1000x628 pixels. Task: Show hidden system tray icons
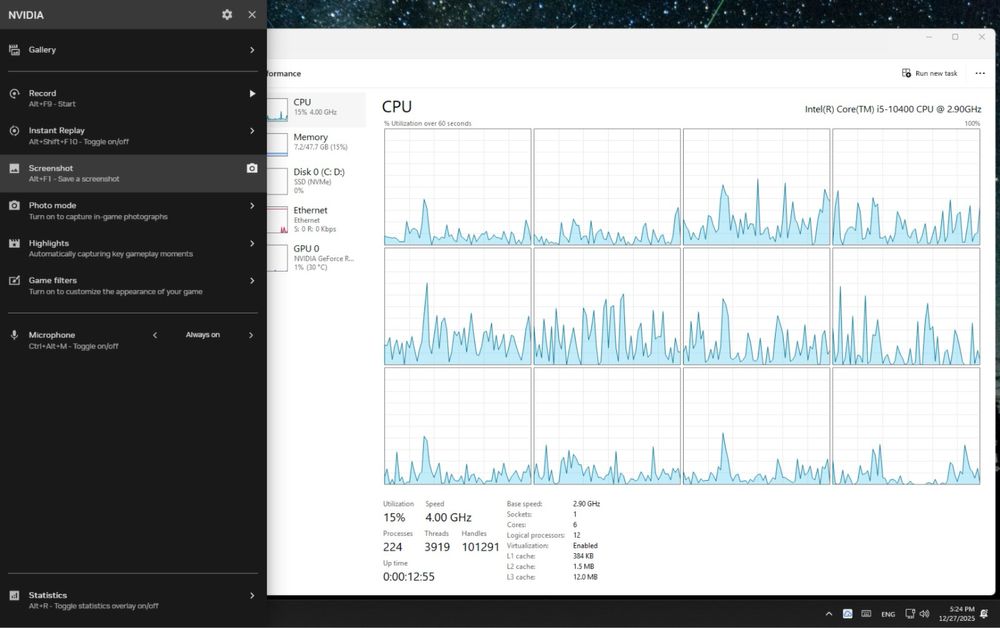click(x=828, y=613)
